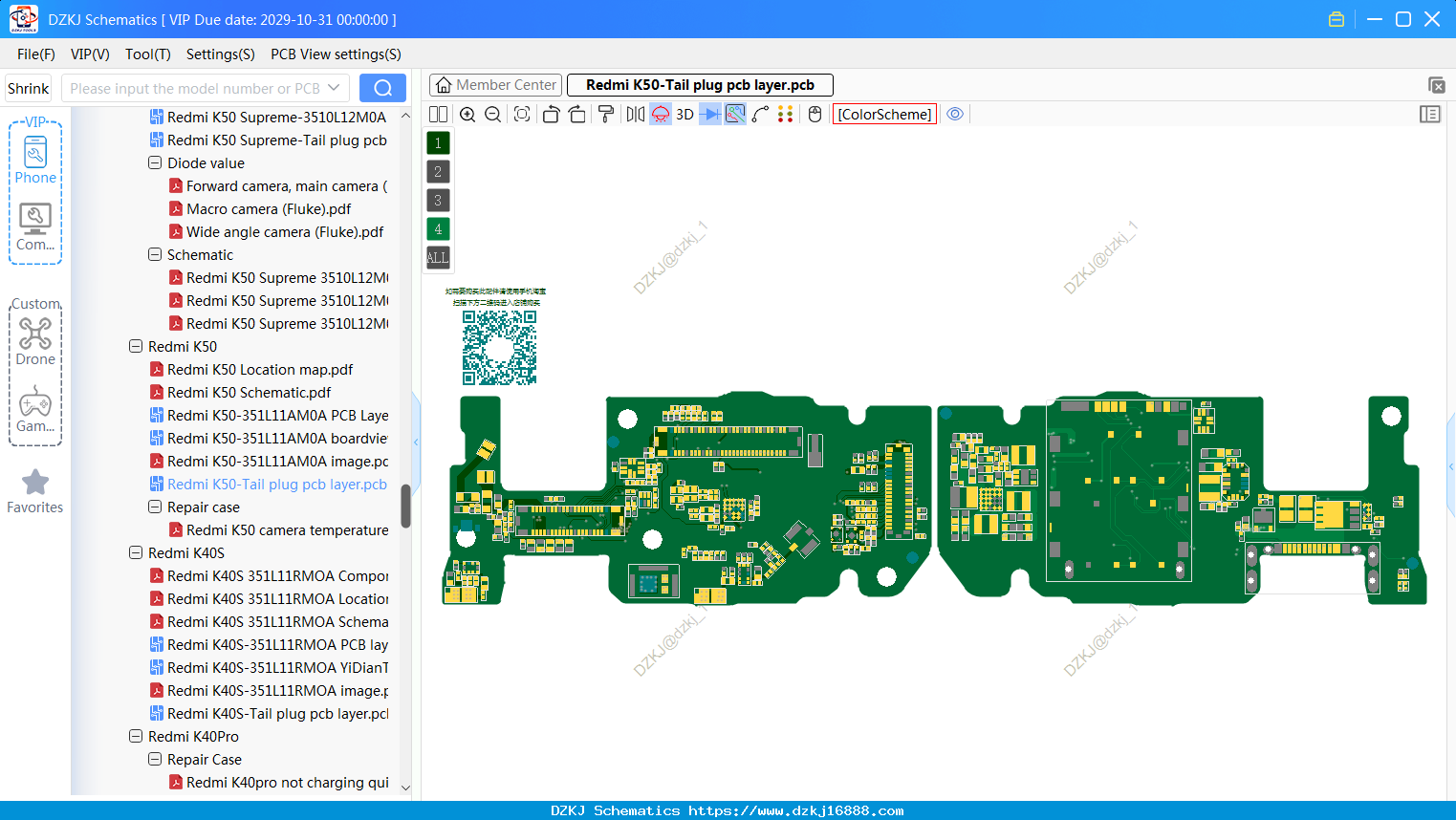Open the Game console category
The height and width of the screenshot is (820, 1456).
pyautogui.click(x=35, y=409)
